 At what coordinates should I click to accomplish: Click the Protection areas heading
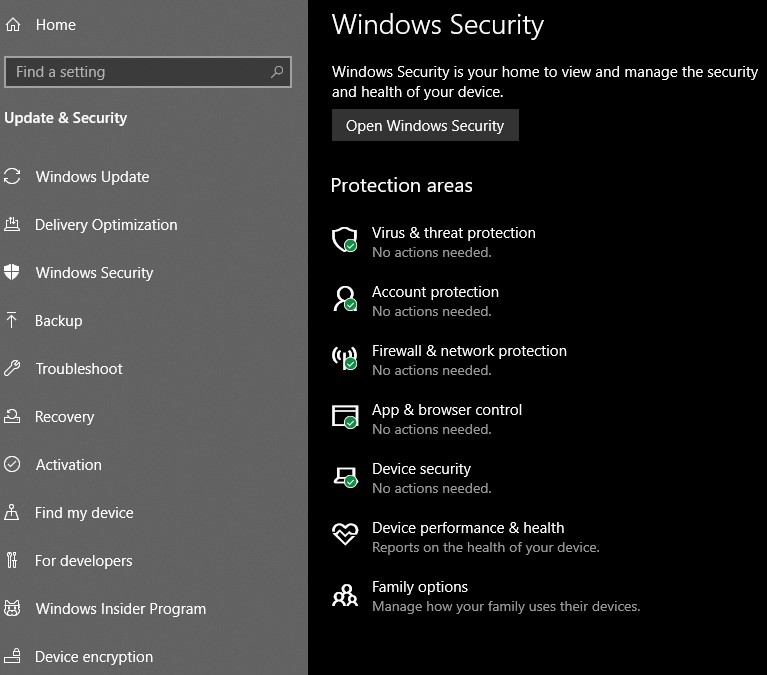(x=402, y=185)
